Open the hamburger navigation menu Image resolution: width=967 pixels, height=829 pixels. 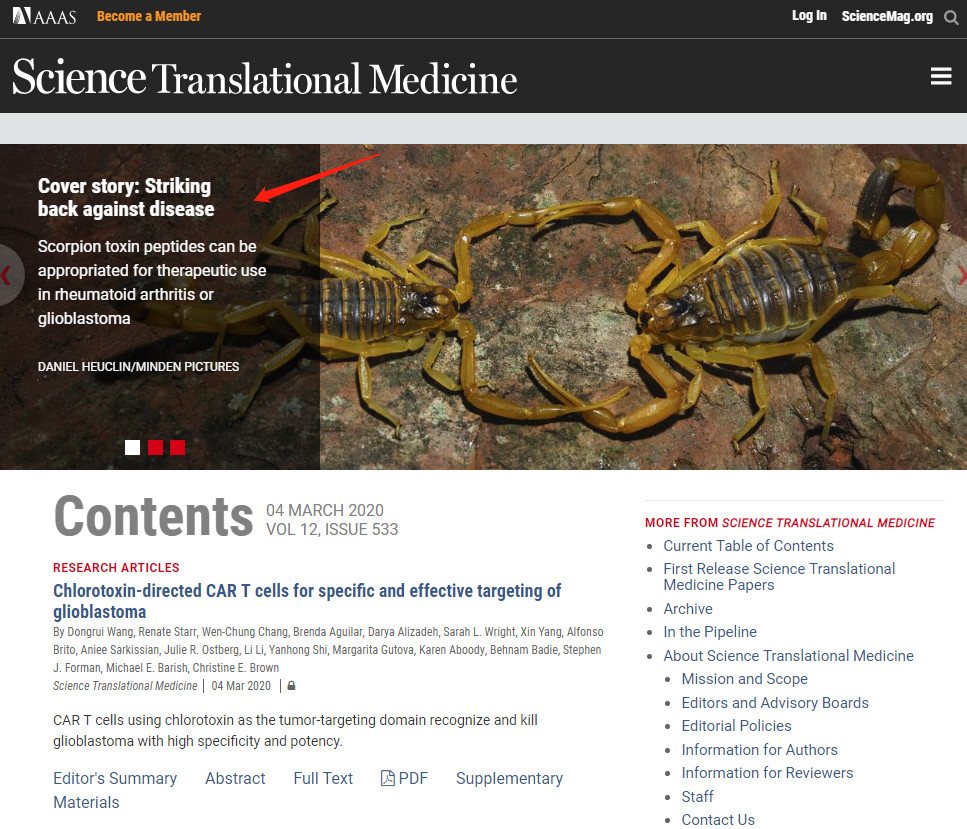tap(940, 77)
